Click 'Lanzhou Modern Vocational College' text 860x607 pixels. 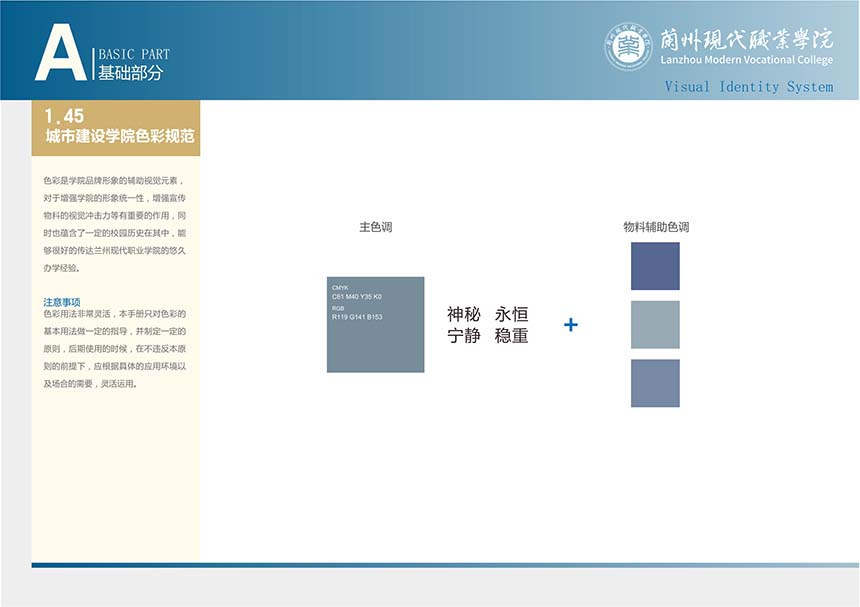746,61
